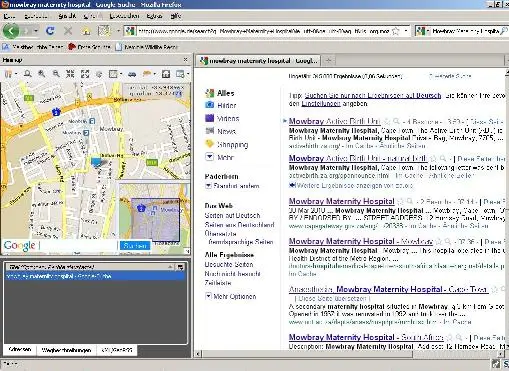The width and height of the screenshot is (509, 371).
Task: Click the News newspaper icon
Action: pos(210,131)
